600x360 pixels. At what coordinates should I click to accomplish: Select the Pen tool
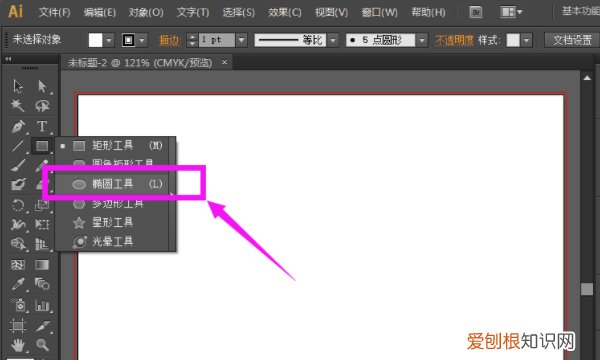[x=18, y=126]
